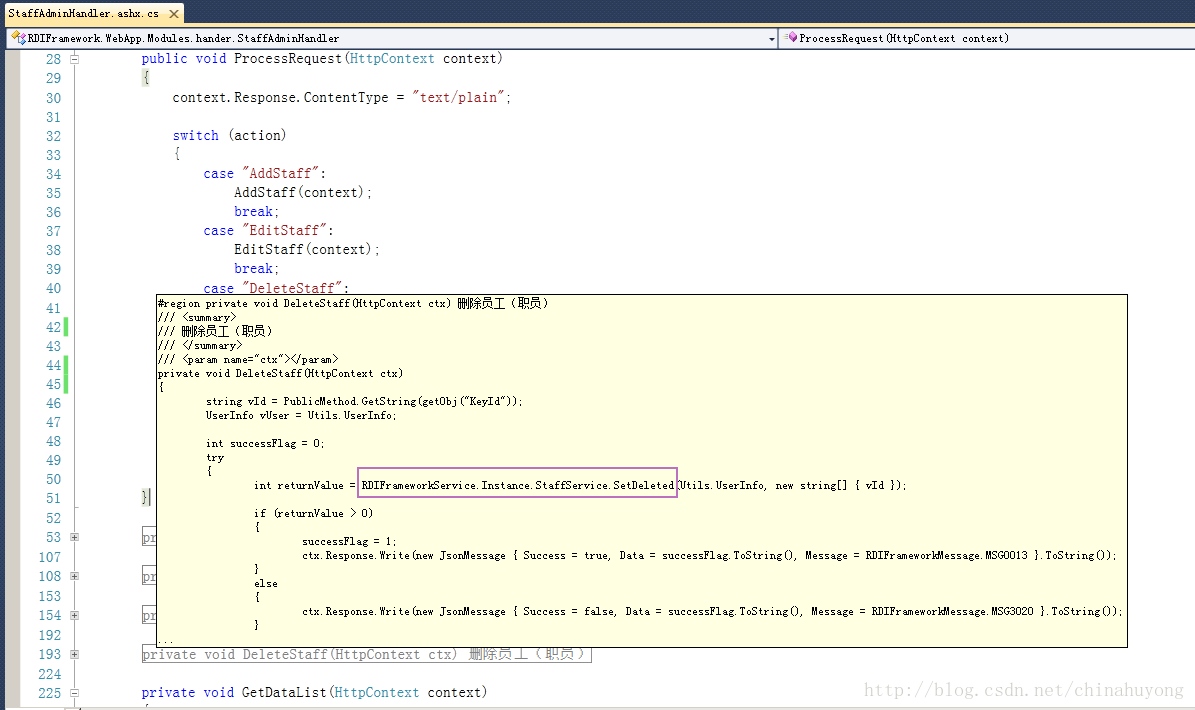Click the HttpContext type in line 28
Viewport: 1195px width, 710px height.
click(392, 59)
